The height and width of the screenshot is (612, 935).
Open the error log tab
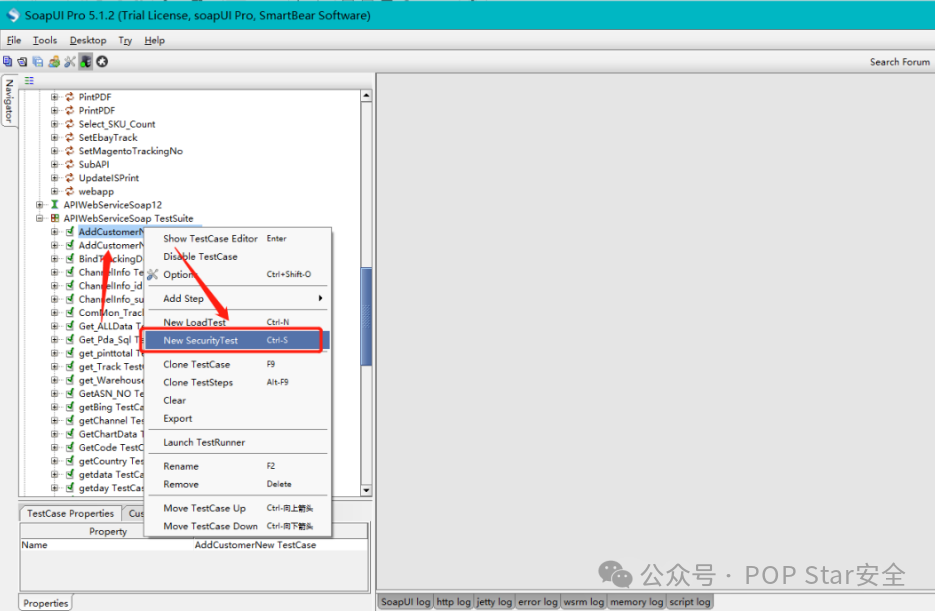coord(538,602)
